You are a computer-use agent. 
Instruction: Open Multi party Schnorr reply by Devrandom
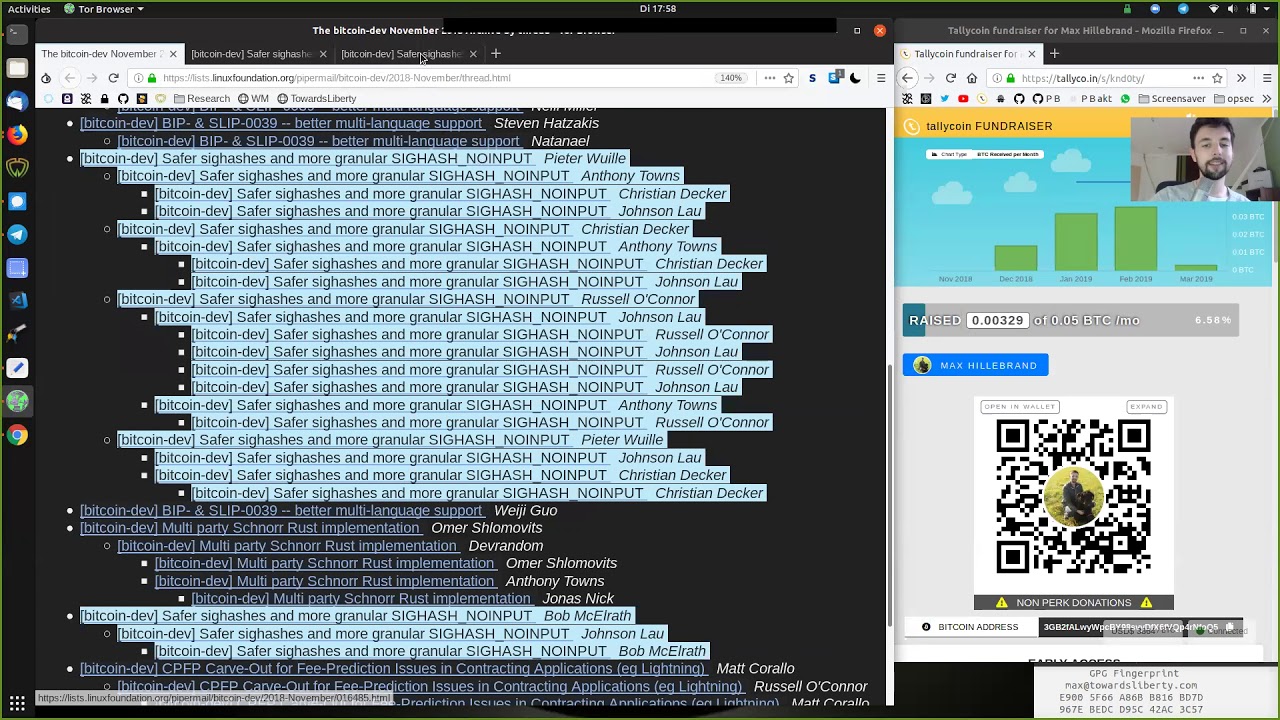coord(287,546)
